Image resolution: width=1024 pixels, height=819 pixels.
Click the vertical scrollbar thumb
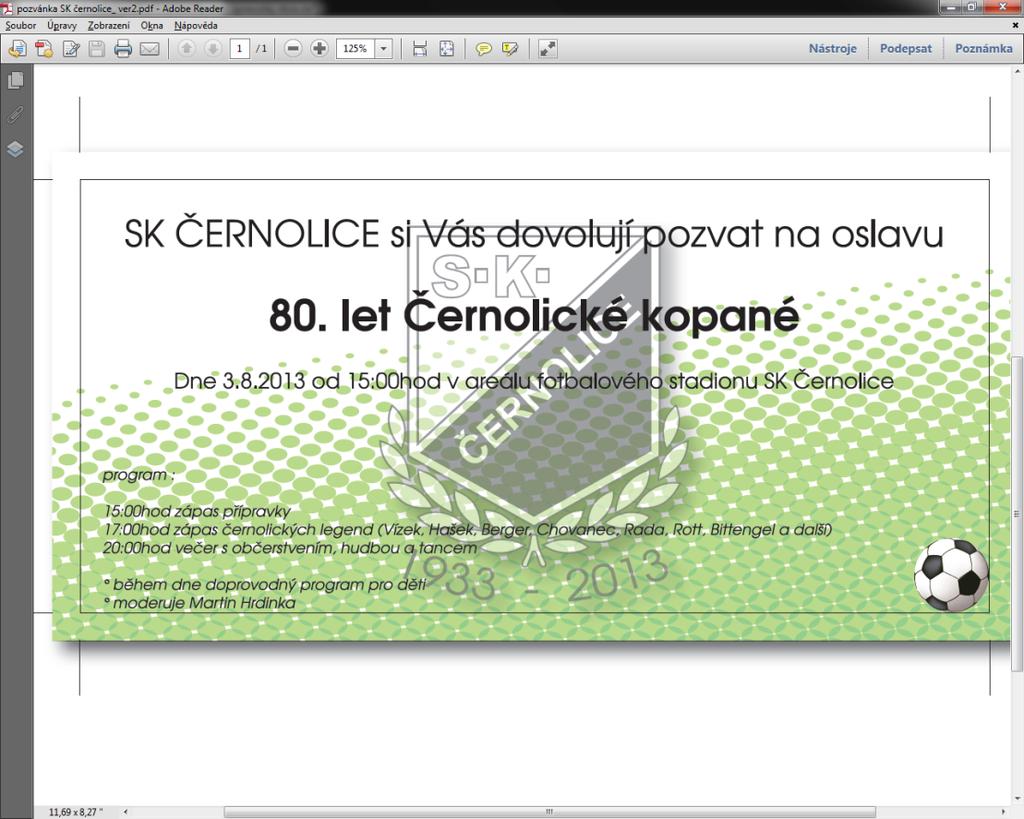click(x=1017, y=513)
